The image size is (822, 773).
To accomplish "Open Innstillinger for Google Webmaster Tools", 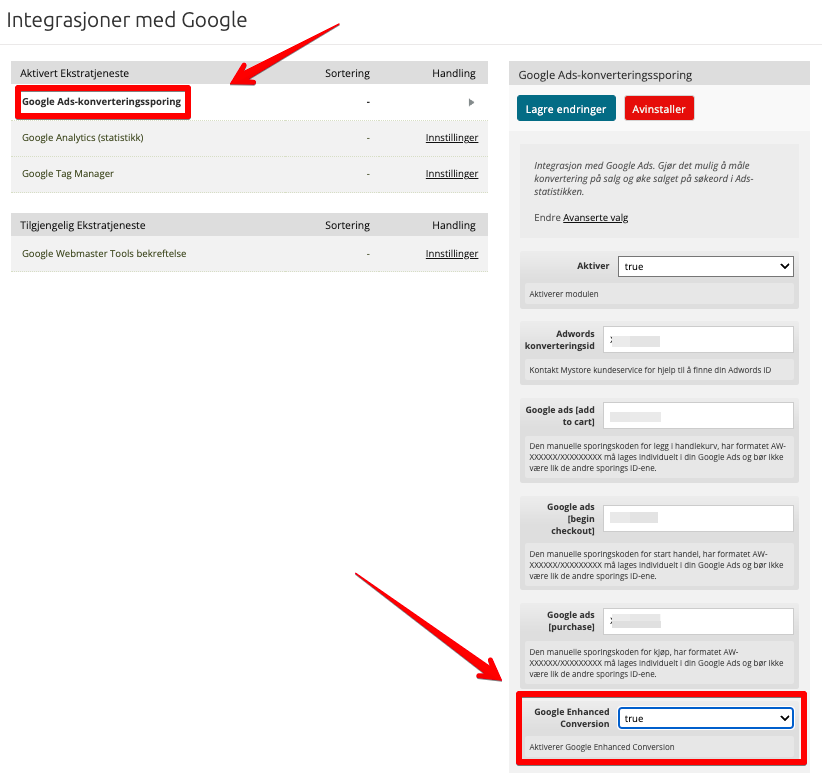I will [451, 254].
